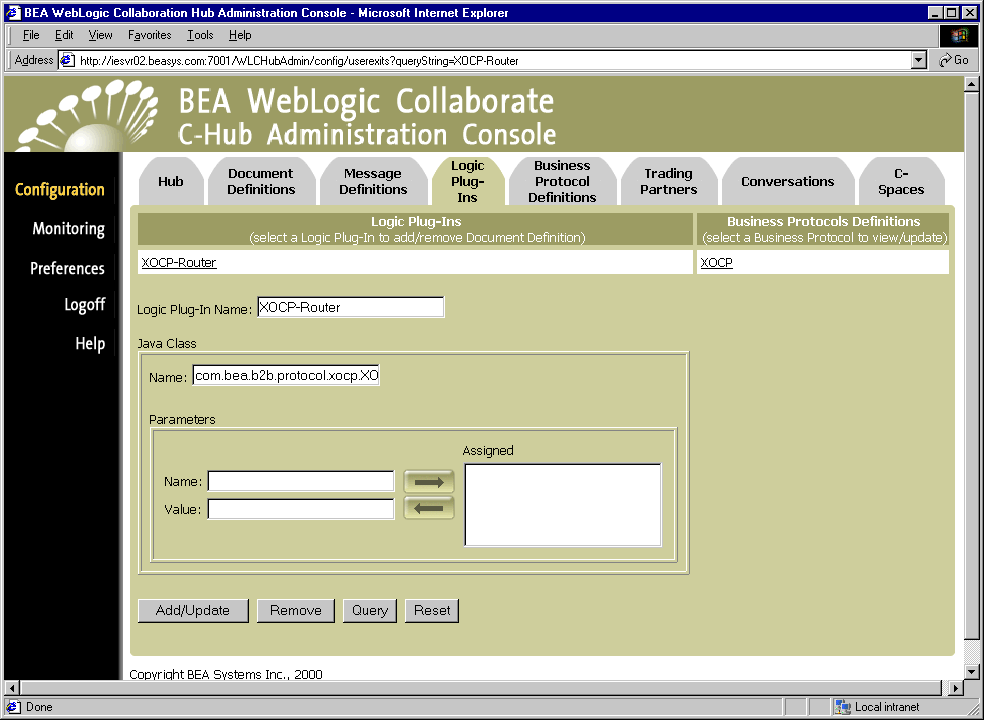Select the Logic Plug-Ins tab
This screenshot has height=720, width=984.
coord(468,181)
